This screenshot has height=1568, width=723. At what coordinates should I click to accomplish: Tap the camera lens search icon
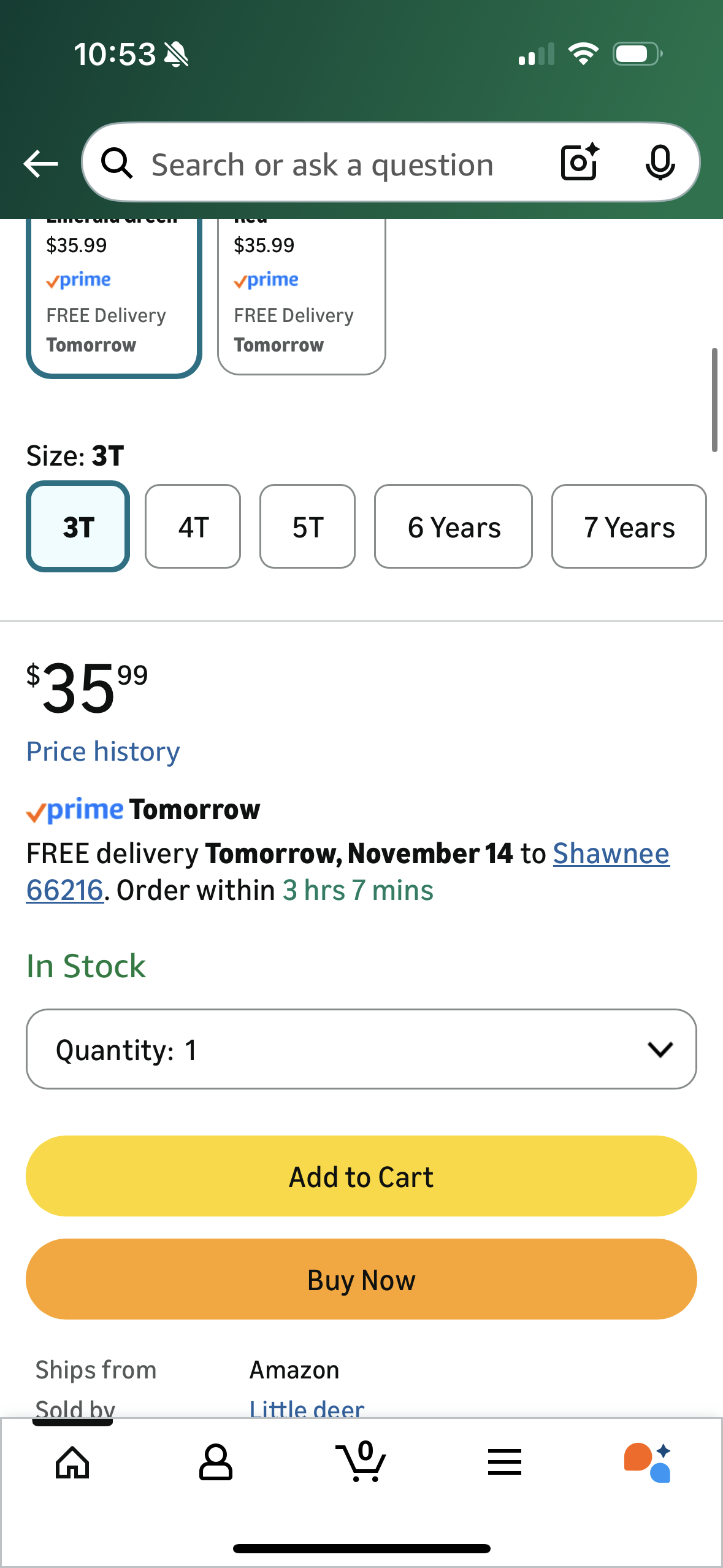coord(579,163)
